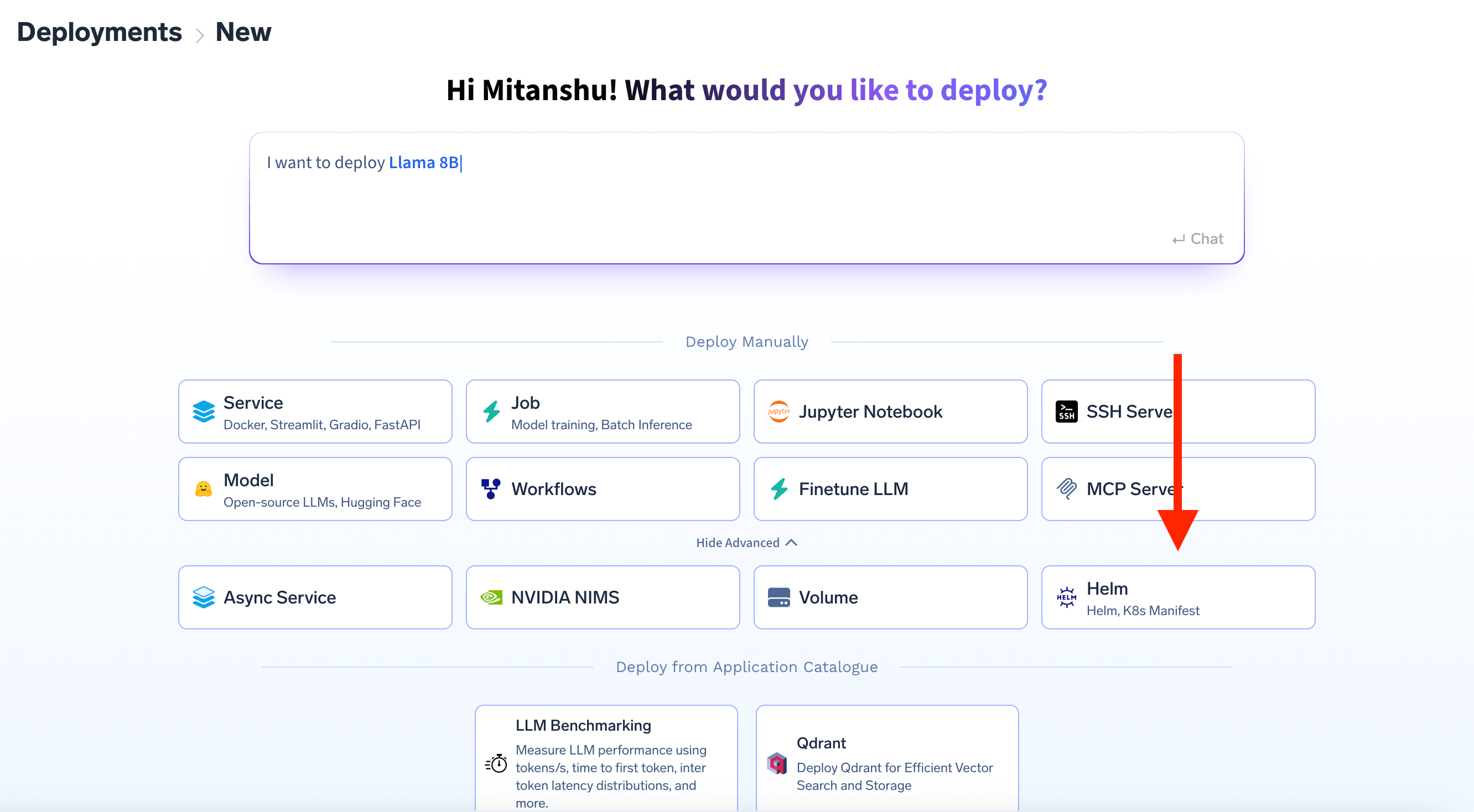This screenshot has height=812, width=1474.
Task: Click the Qdrant logo icon
Action: 777,763
